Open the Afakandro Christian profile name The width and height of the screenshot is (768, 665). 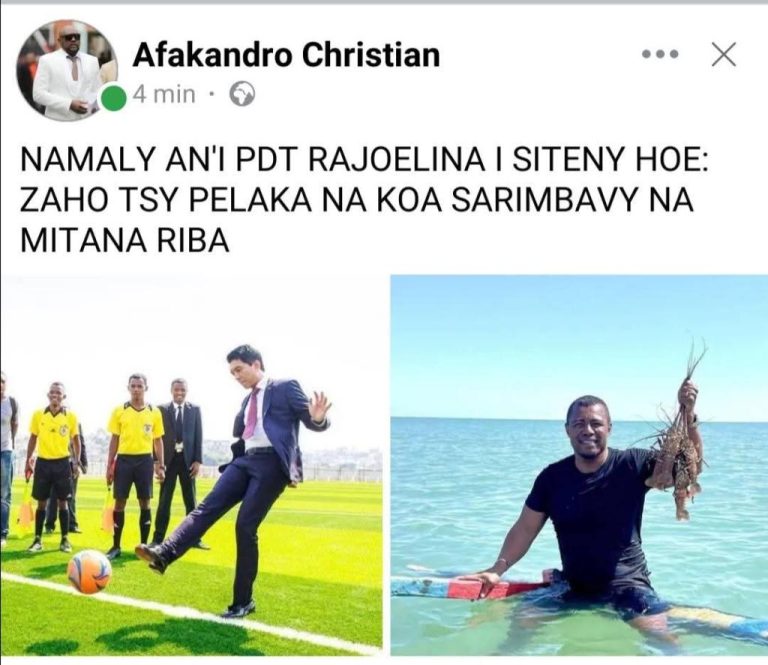[x=286, y=55]
